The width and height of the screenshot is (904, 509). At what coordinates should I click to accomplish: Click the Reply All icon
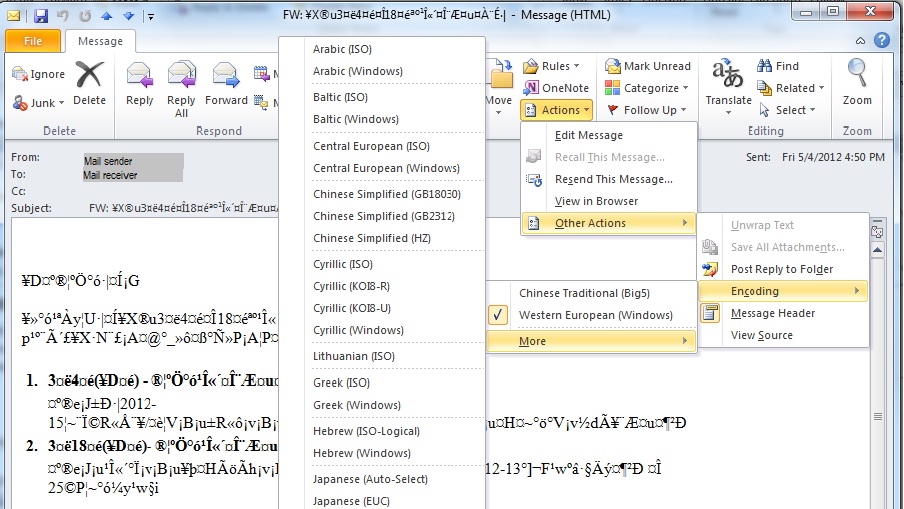click(x=181, y=83)
